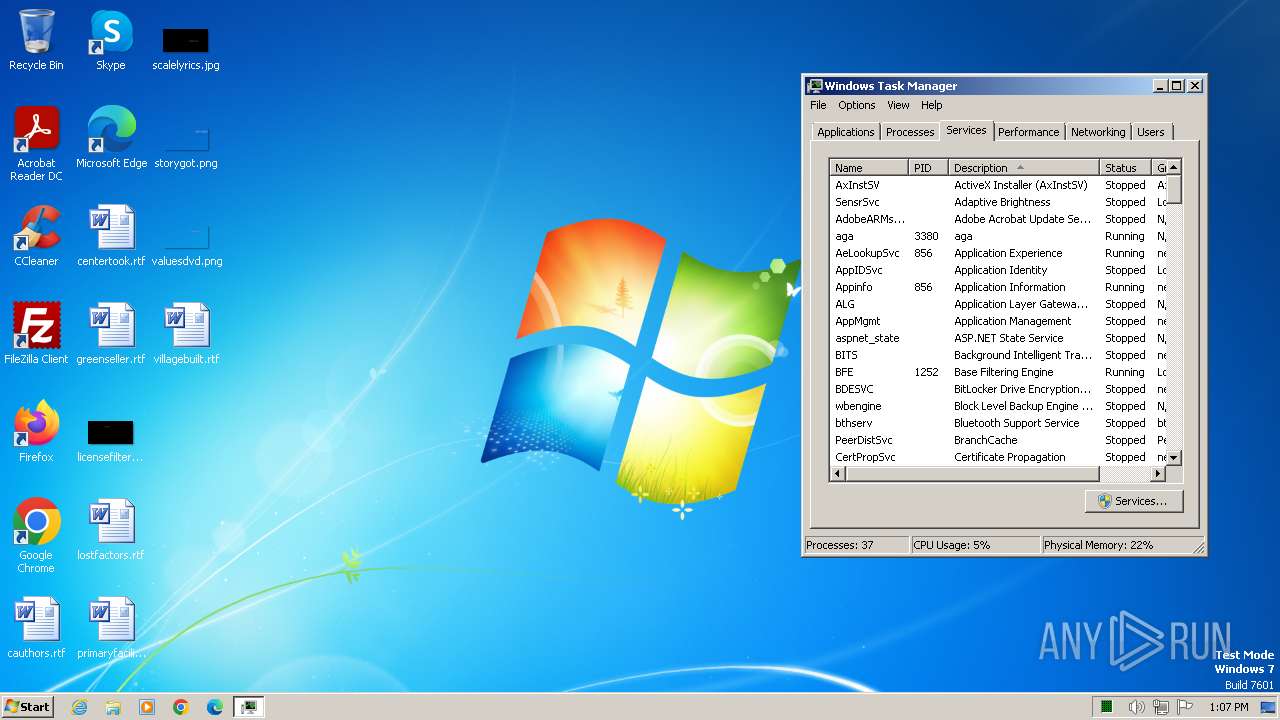This screenshot has width=1280, height=720.
Task: Sort services by the Status column
Action: point(1126,168)
